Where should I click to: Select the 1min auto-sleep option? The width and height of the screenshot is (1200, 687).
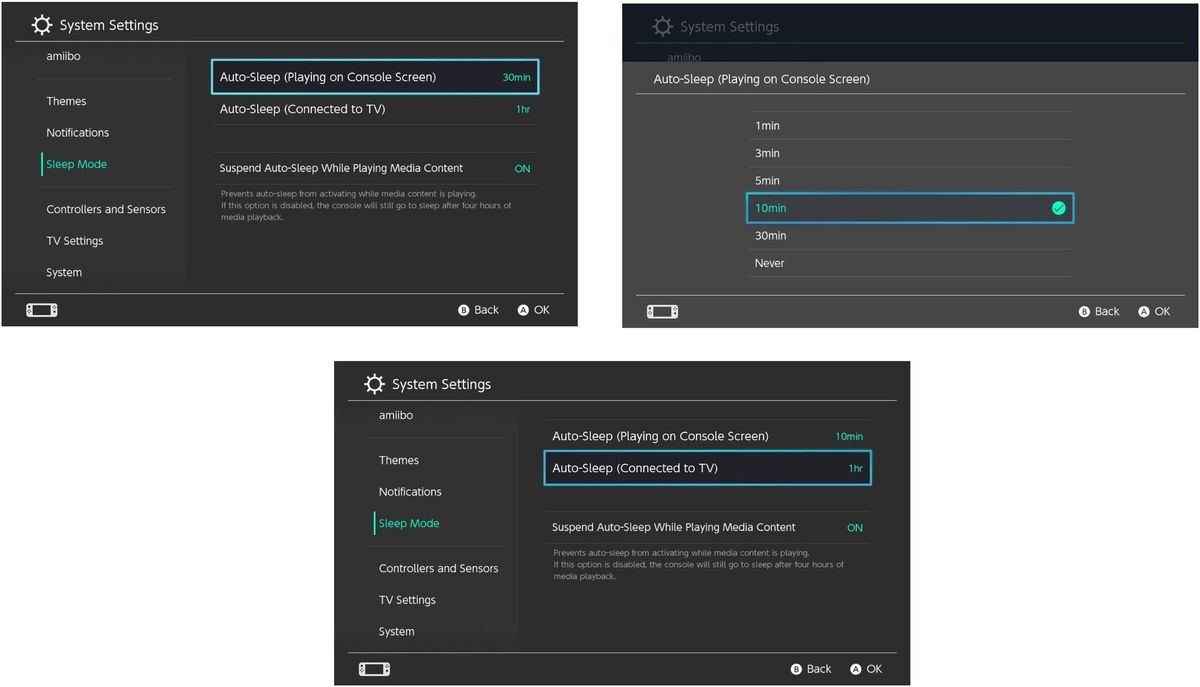coord(910,126)
